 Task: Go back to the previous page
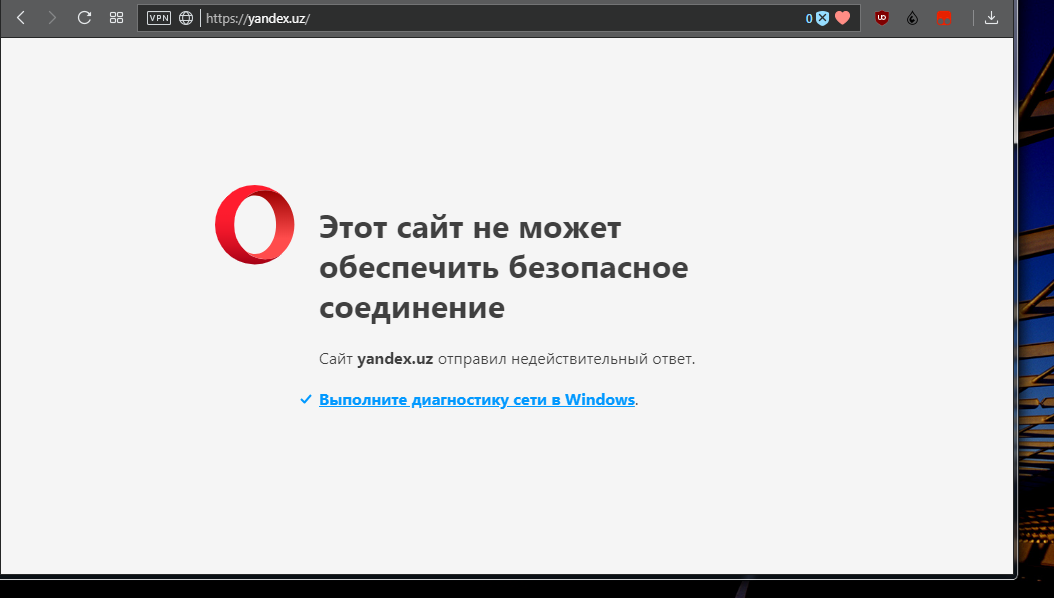pos(21,17)
